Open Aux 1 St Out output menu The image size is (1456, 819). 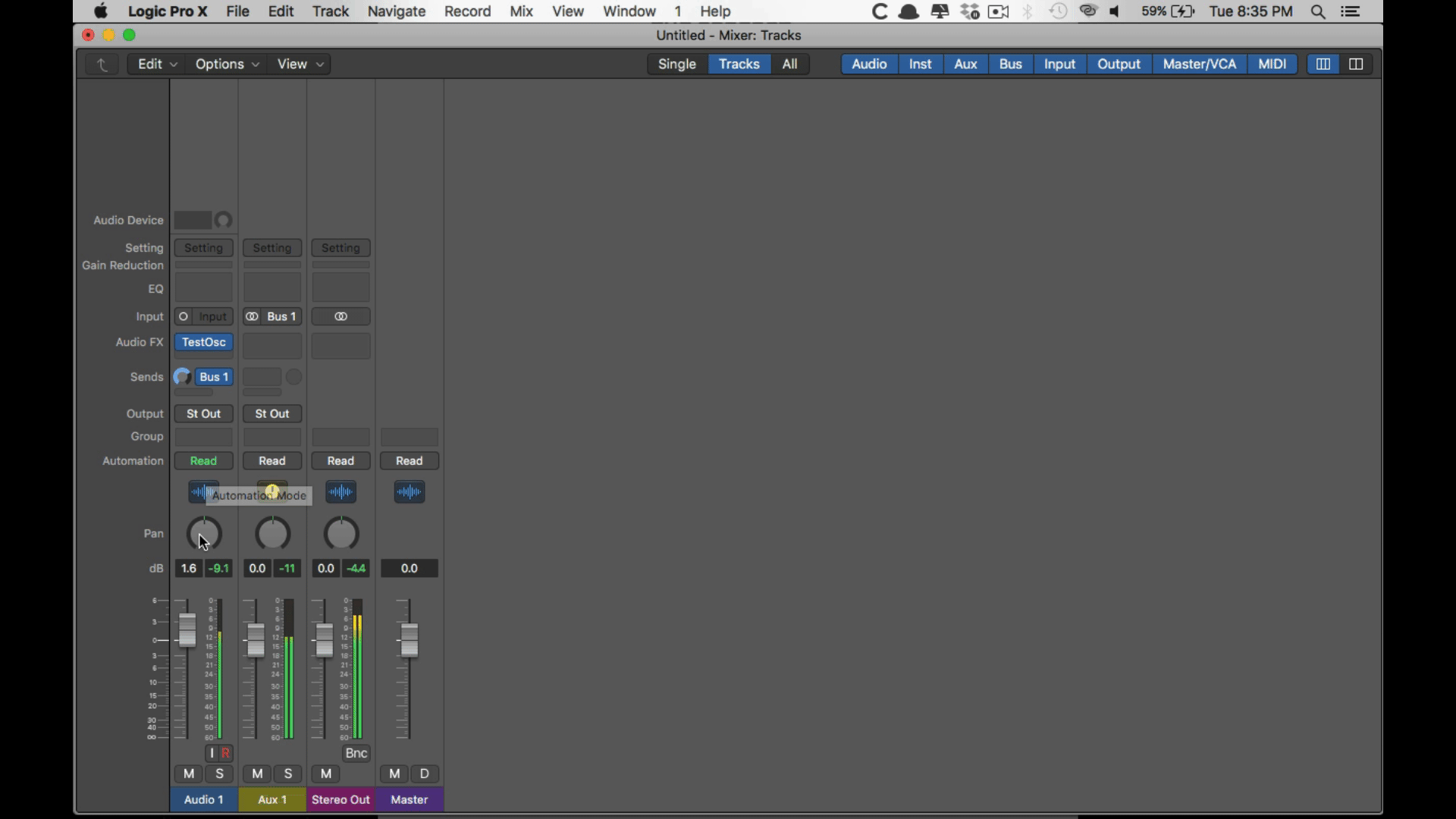coord(272,413)
